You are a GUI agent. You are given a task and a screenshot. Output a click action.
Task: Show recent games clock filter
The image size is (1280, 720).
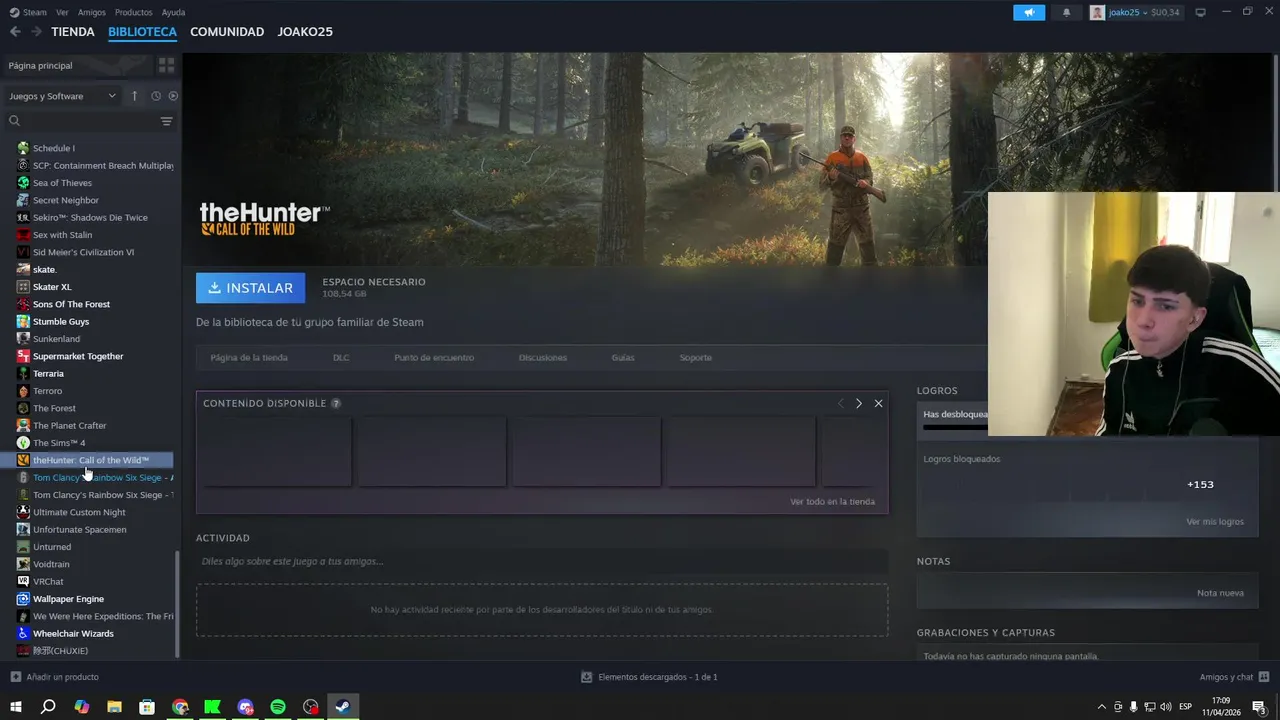[156, 96]
